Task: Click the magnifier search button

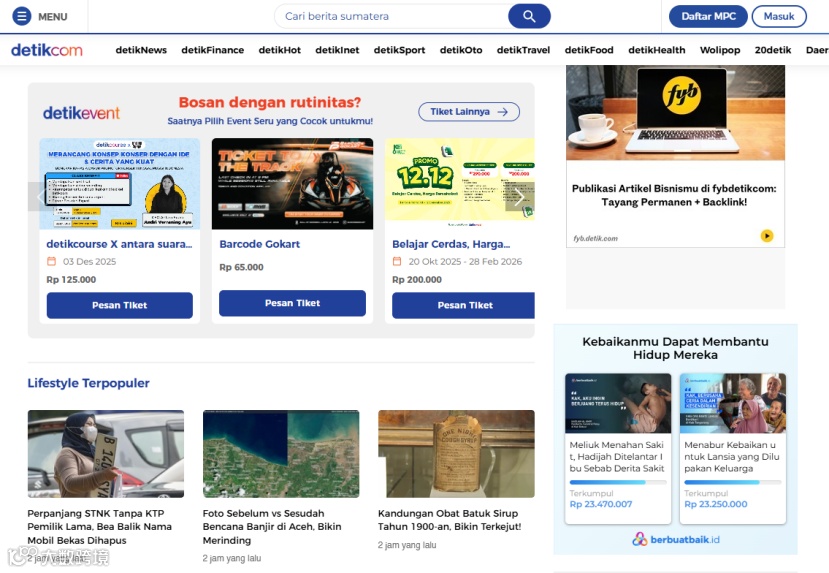Action: pos(529,16)
